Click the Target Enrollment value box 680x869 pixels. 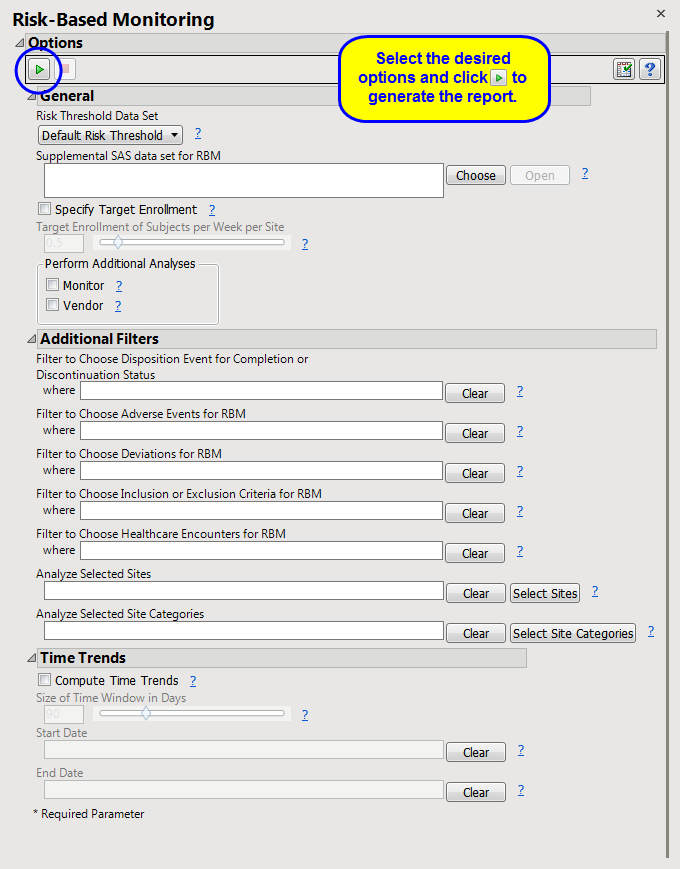64,243
